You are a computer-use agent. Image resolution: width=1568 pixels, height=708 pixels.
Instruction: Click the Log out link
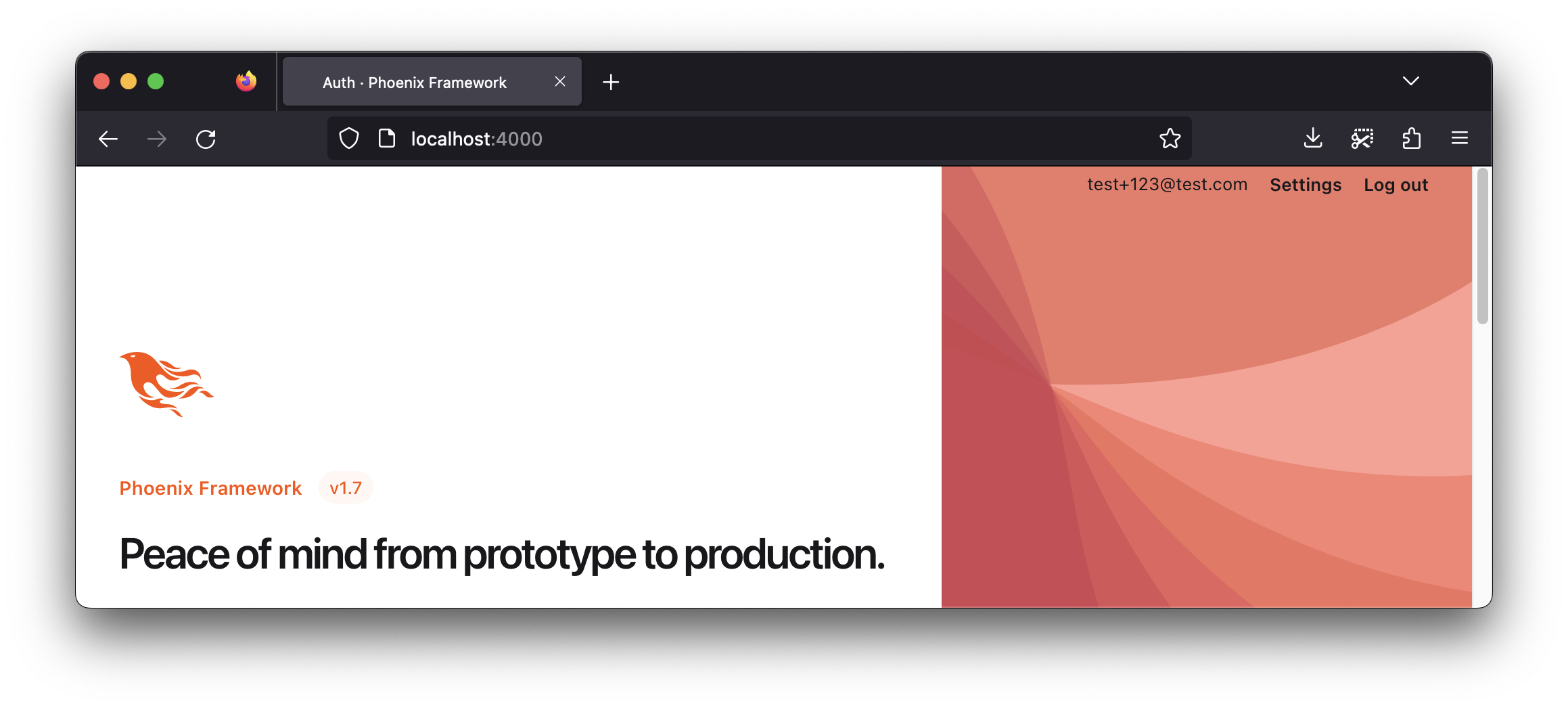(1396, 185)
